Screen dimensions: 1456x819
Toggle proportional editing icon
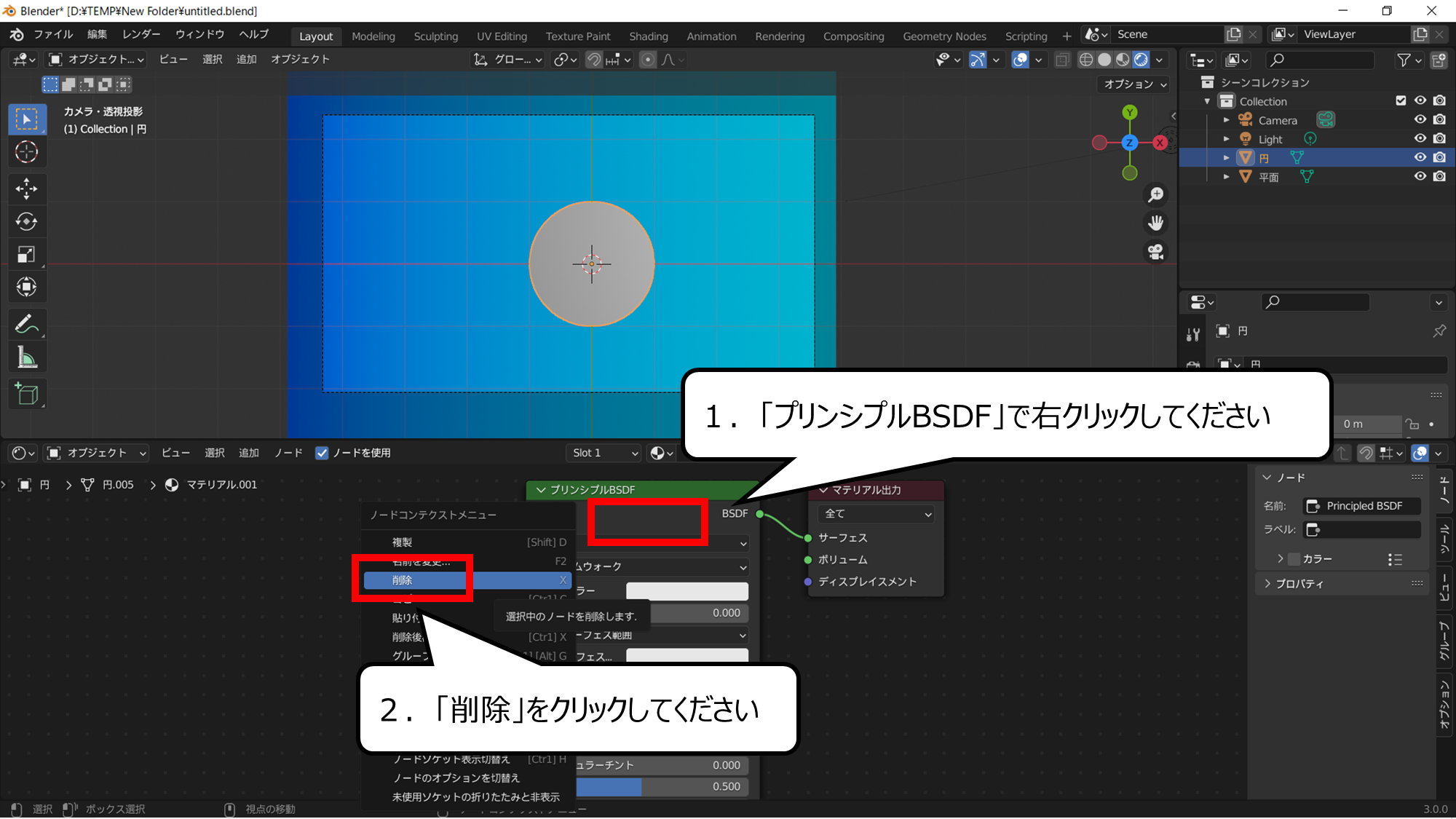(x=648, y=60)
